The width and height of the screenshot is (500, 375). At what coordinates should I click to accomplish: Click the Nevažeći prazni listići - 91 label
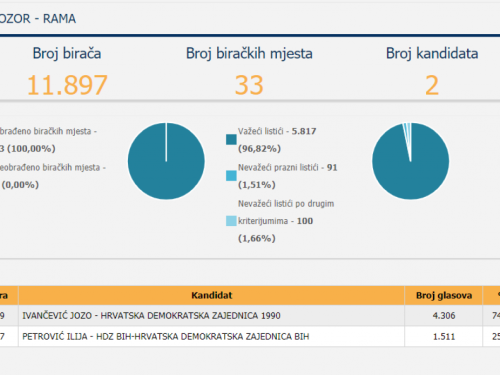pos(288,167)
